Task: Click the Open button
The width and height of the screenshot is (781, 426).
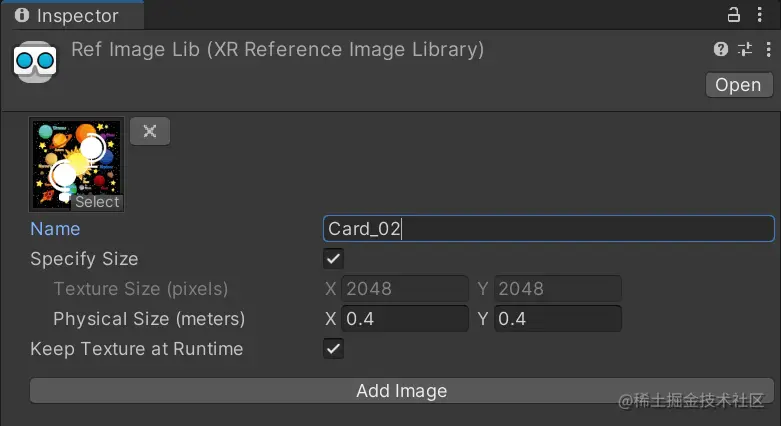Action: point(739,85)
